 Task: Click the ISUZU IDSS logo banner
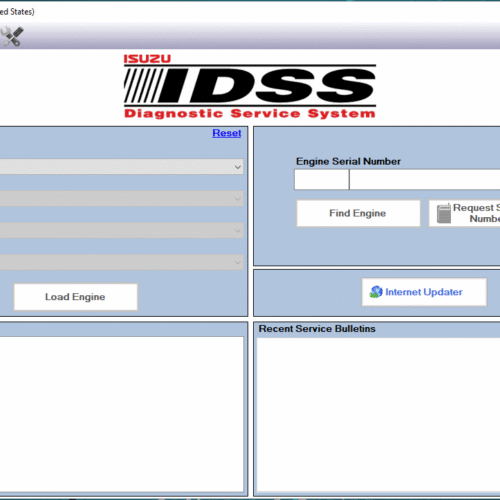[x=250, y=87]
